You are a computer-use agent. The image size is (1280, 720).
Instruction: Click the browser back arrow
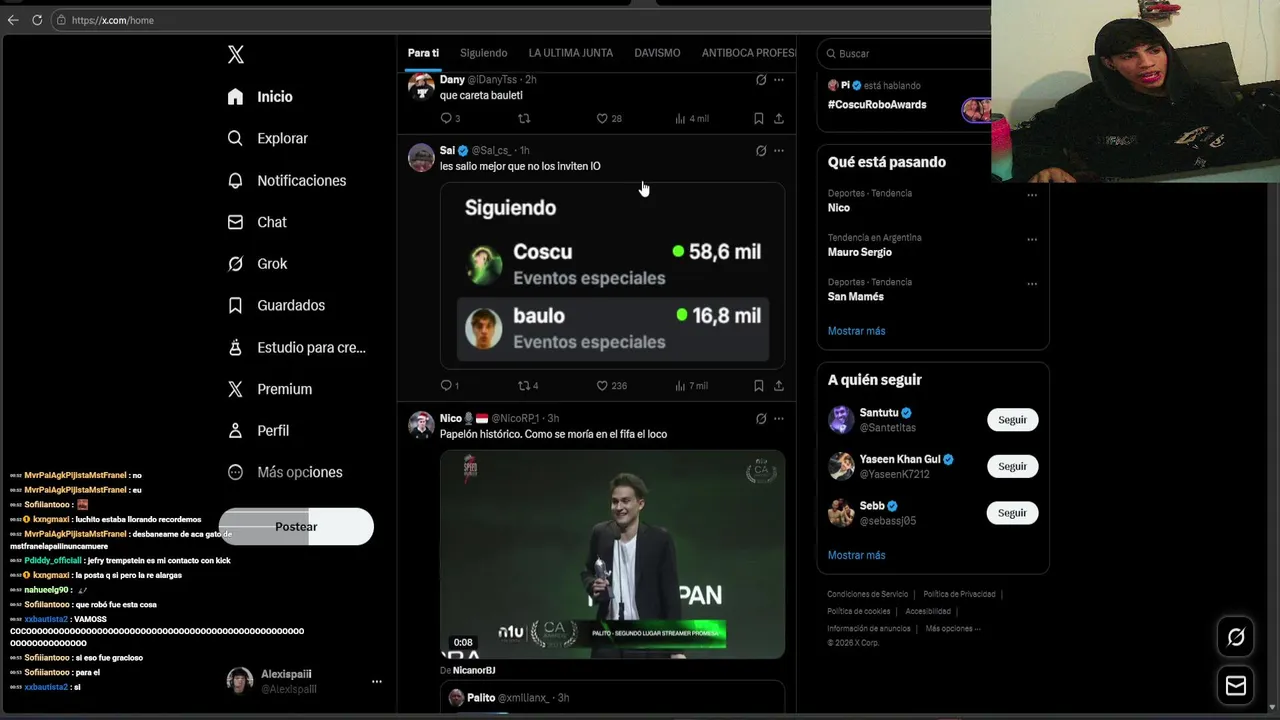tap(13, 20)
